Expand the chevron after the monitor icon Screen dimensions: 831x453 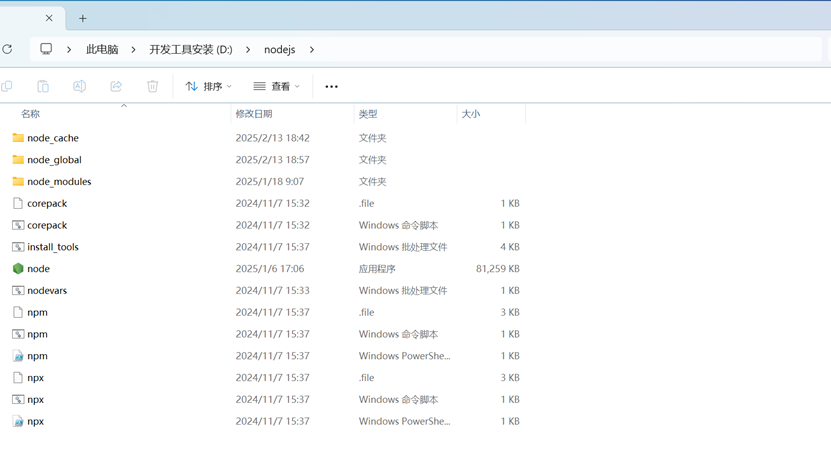coord(69,49)
